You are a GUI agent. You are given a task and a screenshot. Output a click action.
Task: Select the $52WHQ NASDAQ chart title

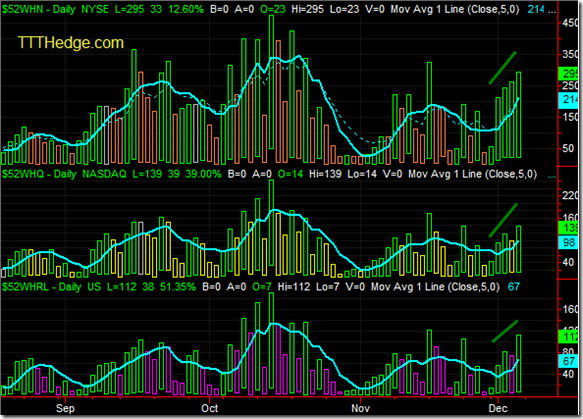pyautogui.click(x=64, y=174)
